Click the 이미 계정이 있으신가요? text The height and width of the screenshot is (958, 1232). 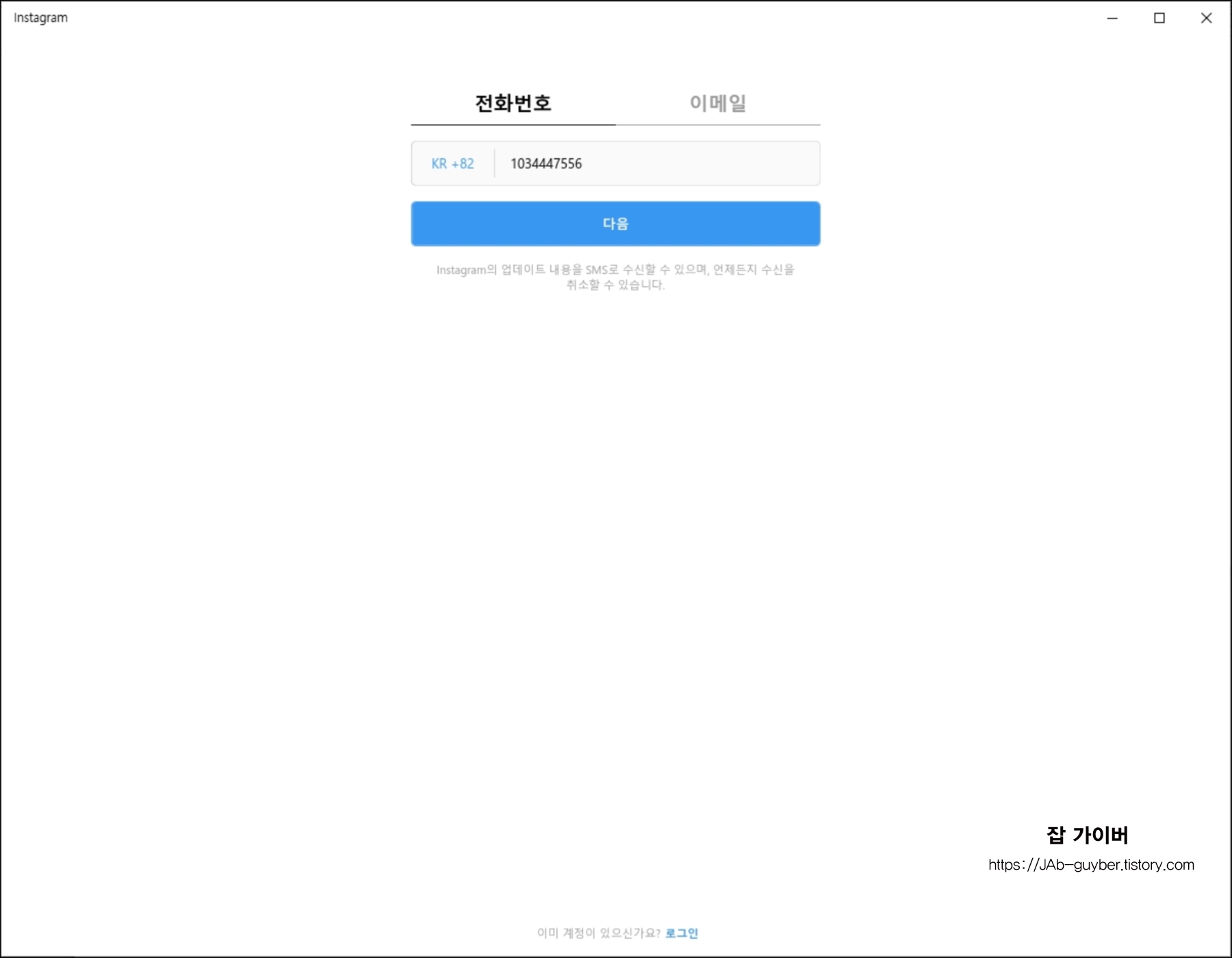(x=598, y=933)
